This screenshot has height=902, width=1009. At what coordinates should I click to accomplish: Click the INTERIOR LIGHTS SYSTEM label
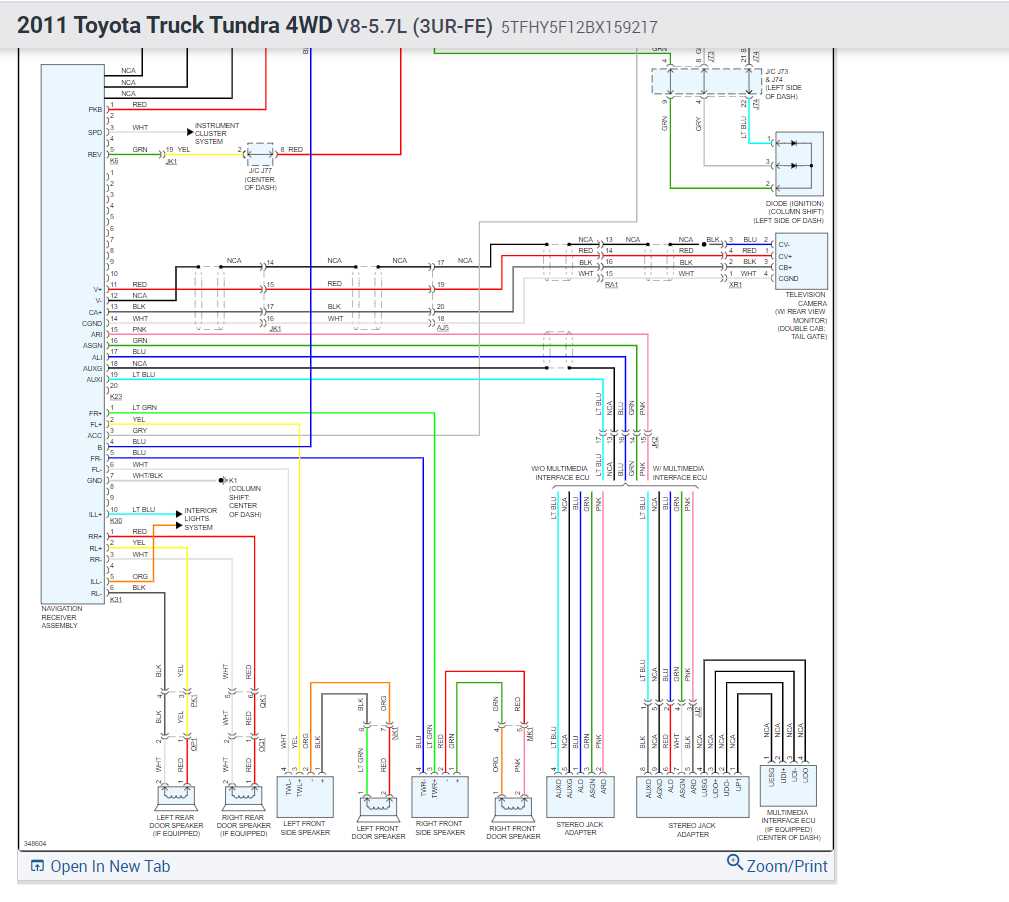(x=200, y=519)
